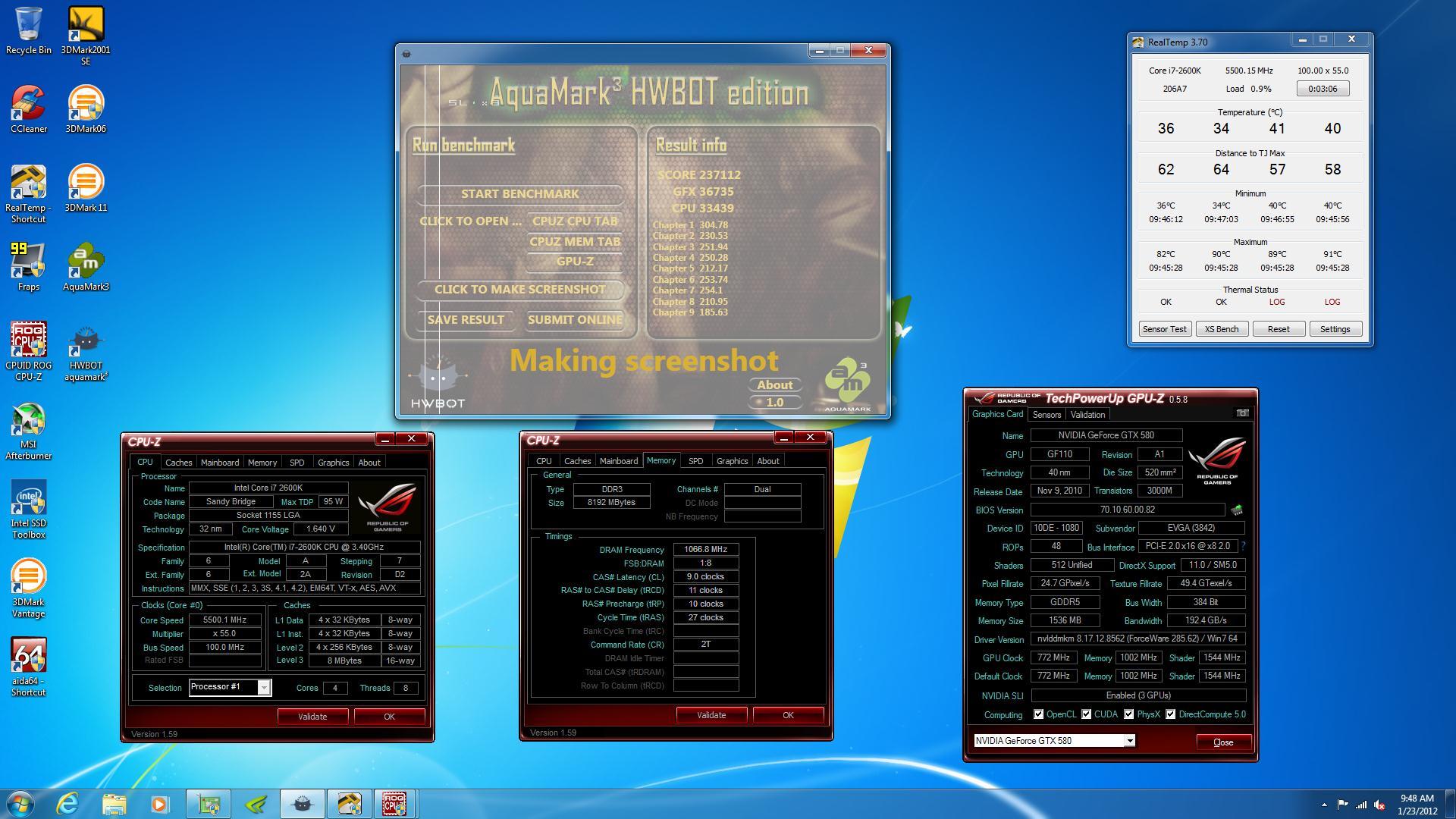Toggle the CUDA checkbox in GPU-Z
Viewport: 1456px width, 819px height.
(1086, 714)
